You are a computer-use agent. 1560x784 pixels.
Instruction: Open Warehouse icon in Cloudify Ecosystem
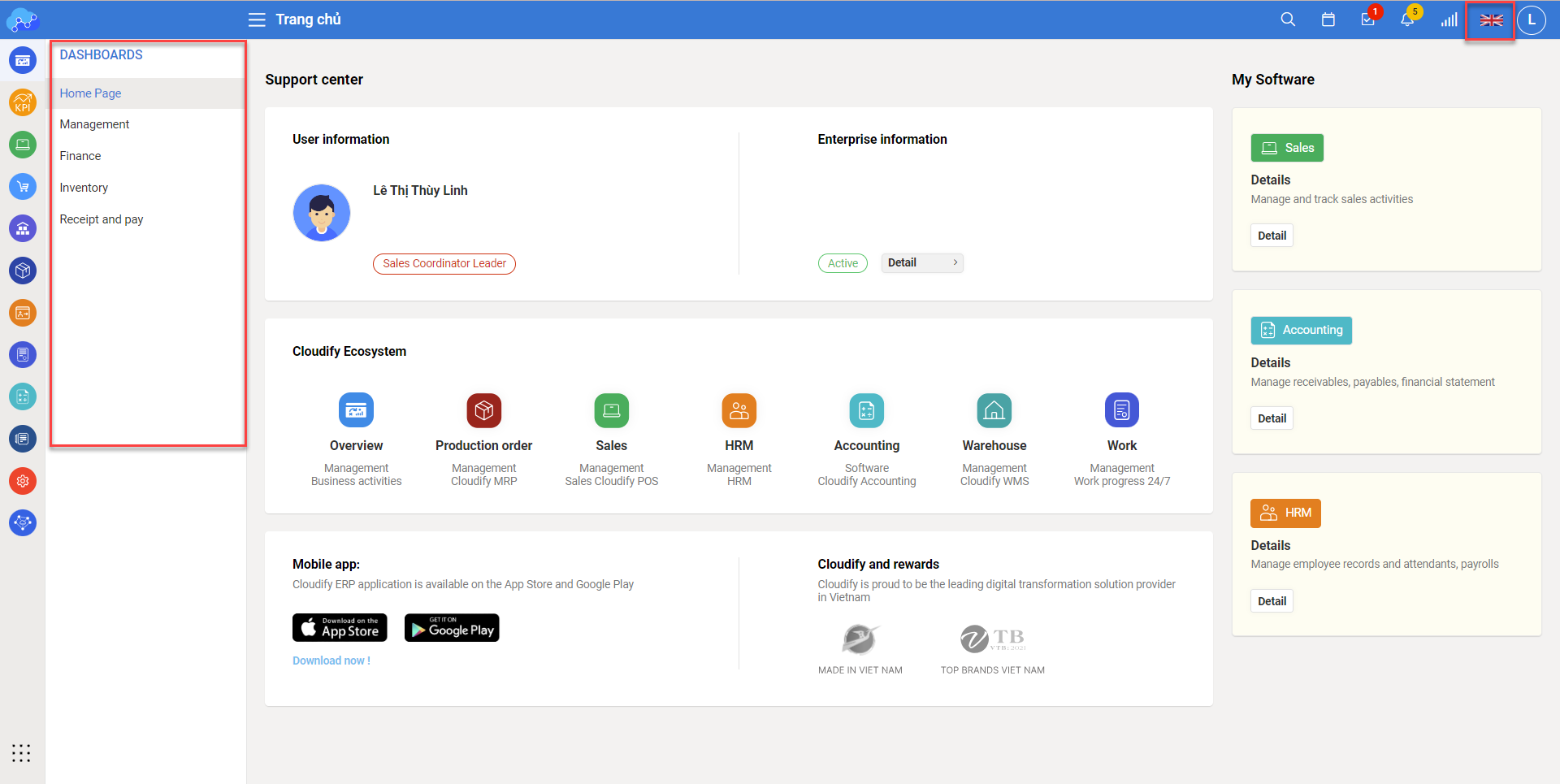coord(994,410)
